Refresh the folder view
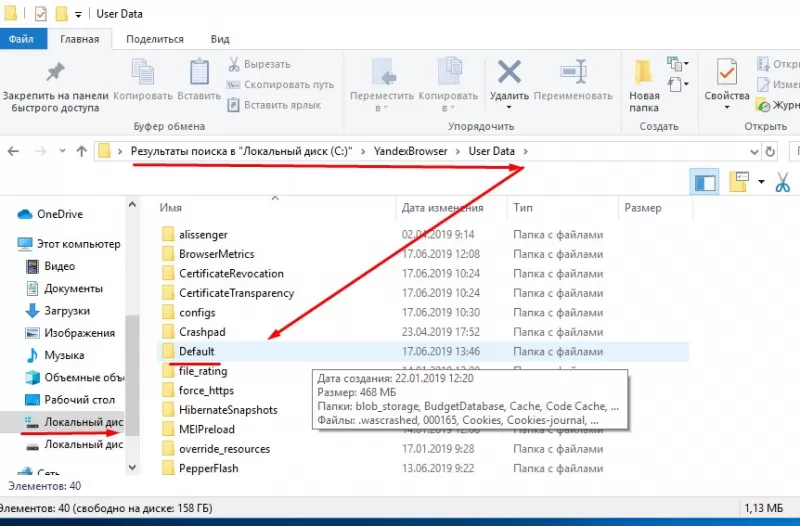 coord(770,152)
